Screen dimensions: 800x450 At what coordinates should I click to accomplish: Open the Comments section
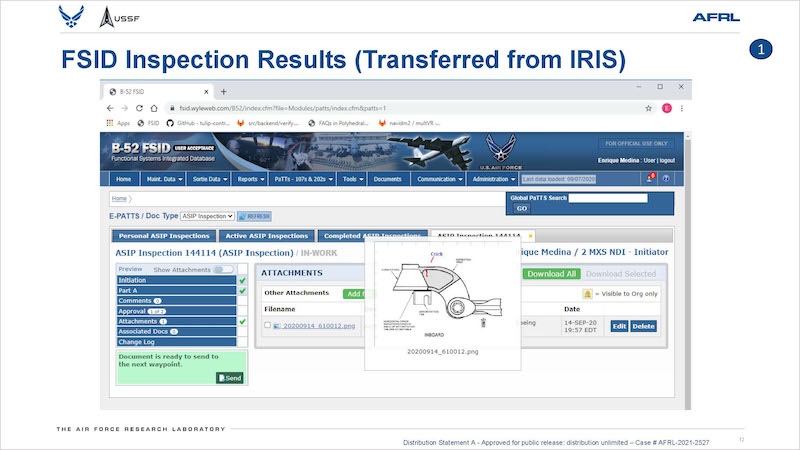[177, 301]
